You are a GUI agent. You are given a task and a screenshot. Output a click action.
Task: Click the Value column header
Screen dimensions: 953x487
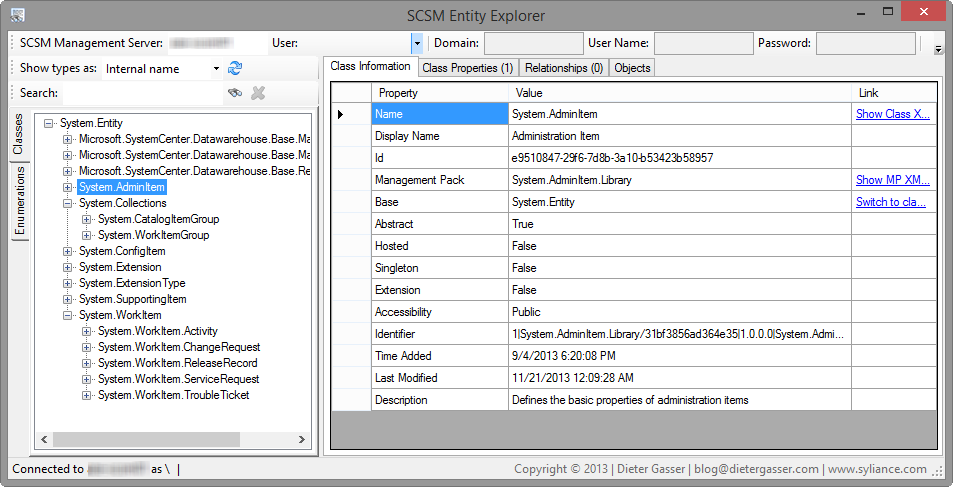679,93
